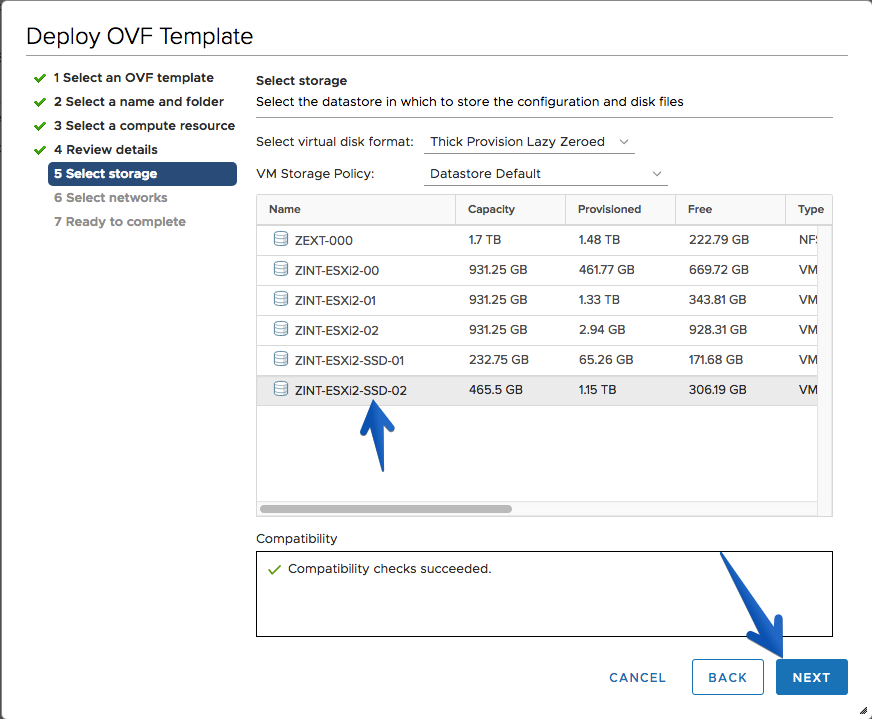Sort by the Free column header

[730, 209]
